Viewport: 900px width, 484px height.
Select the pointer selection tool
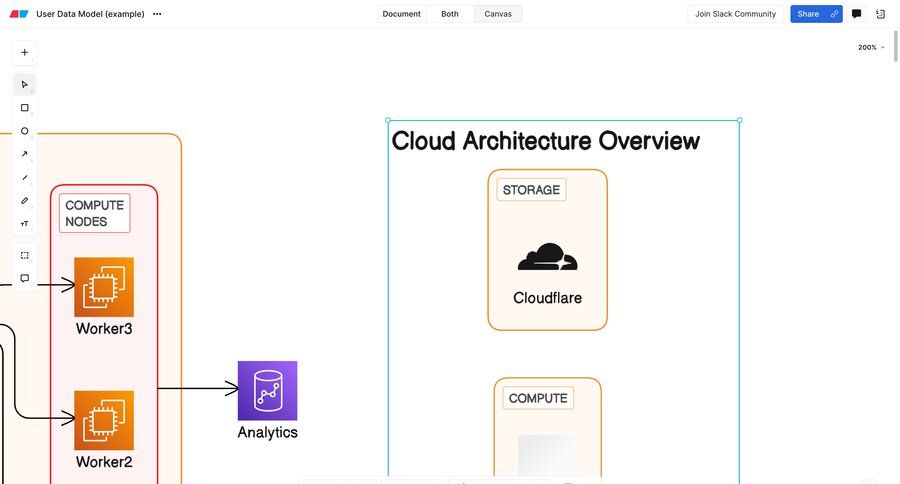(25, 85)
